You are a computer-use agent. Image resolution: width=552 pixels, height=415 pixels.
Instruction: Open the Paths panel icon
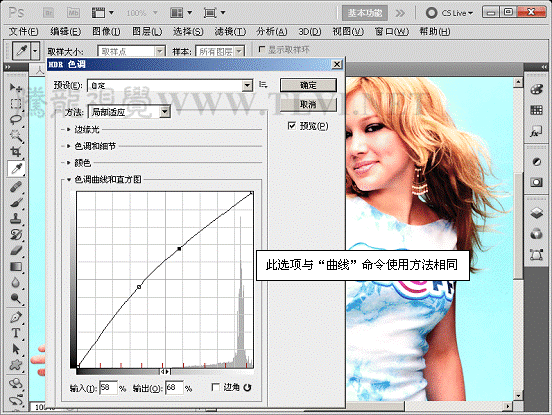537,254
